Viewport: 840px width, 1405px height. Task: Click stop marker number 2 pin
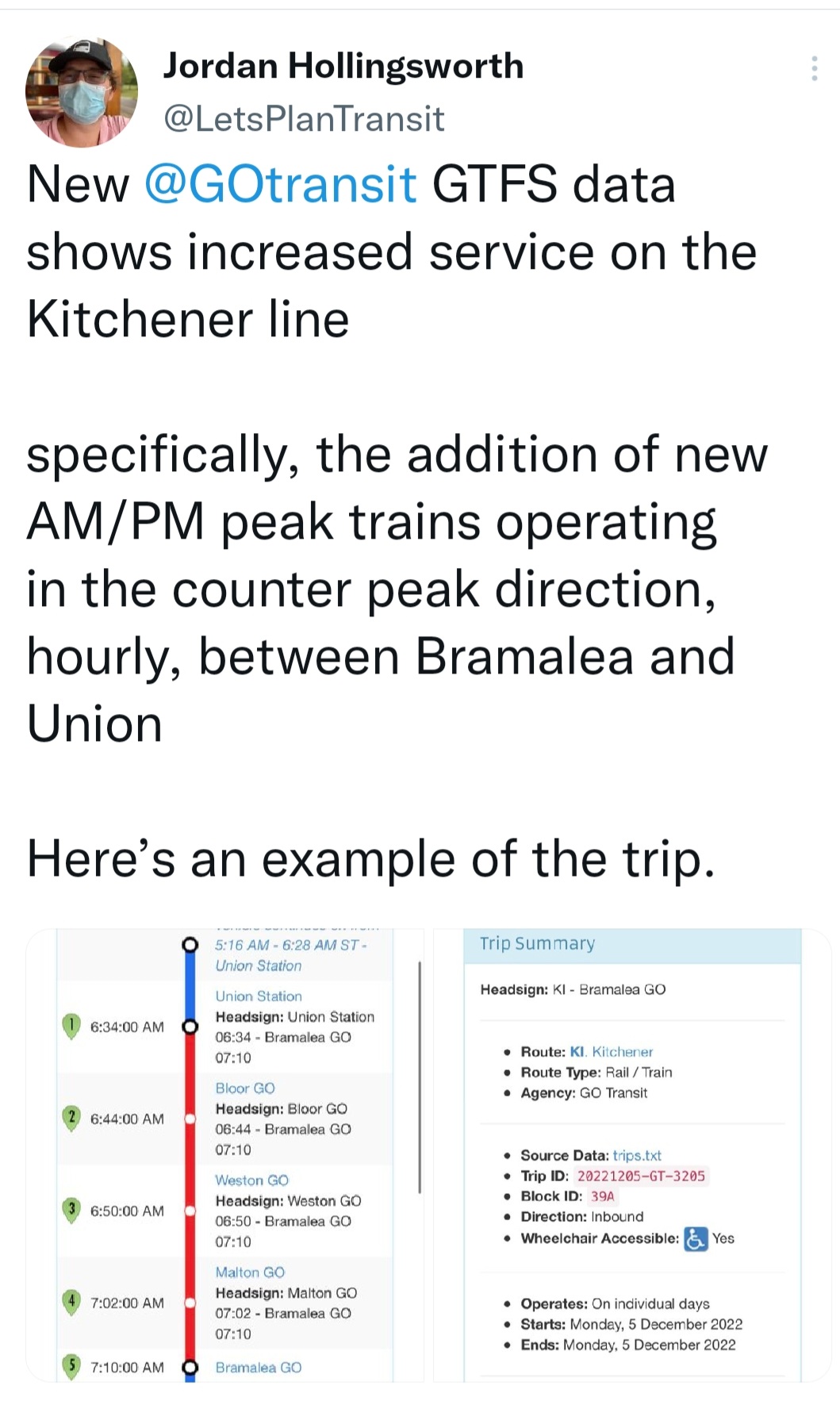coord(71,1117)
